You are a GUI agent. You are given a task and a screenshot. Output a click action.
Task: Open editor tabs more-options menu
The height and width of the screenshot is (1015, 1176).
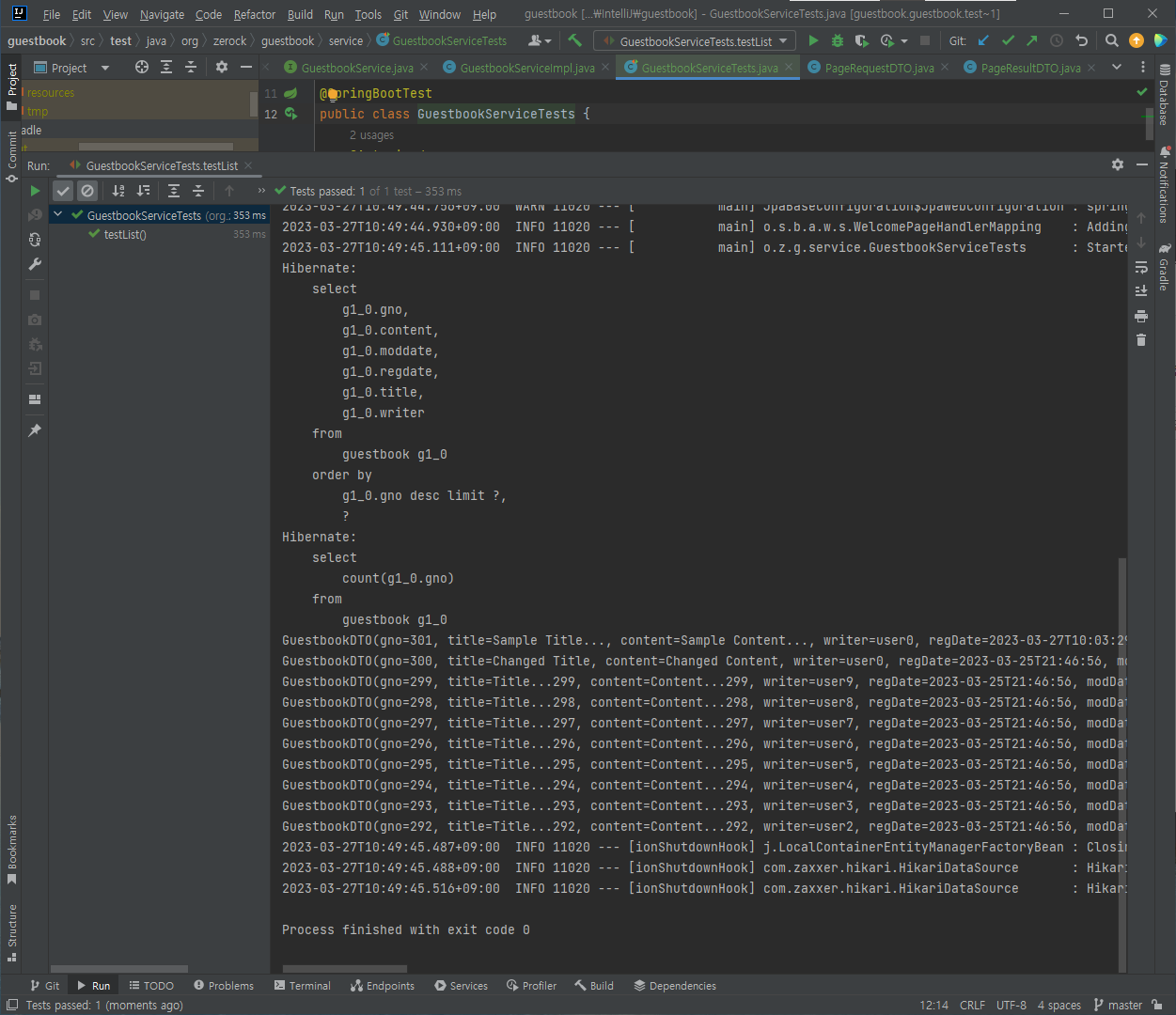tap(1143, 67)
